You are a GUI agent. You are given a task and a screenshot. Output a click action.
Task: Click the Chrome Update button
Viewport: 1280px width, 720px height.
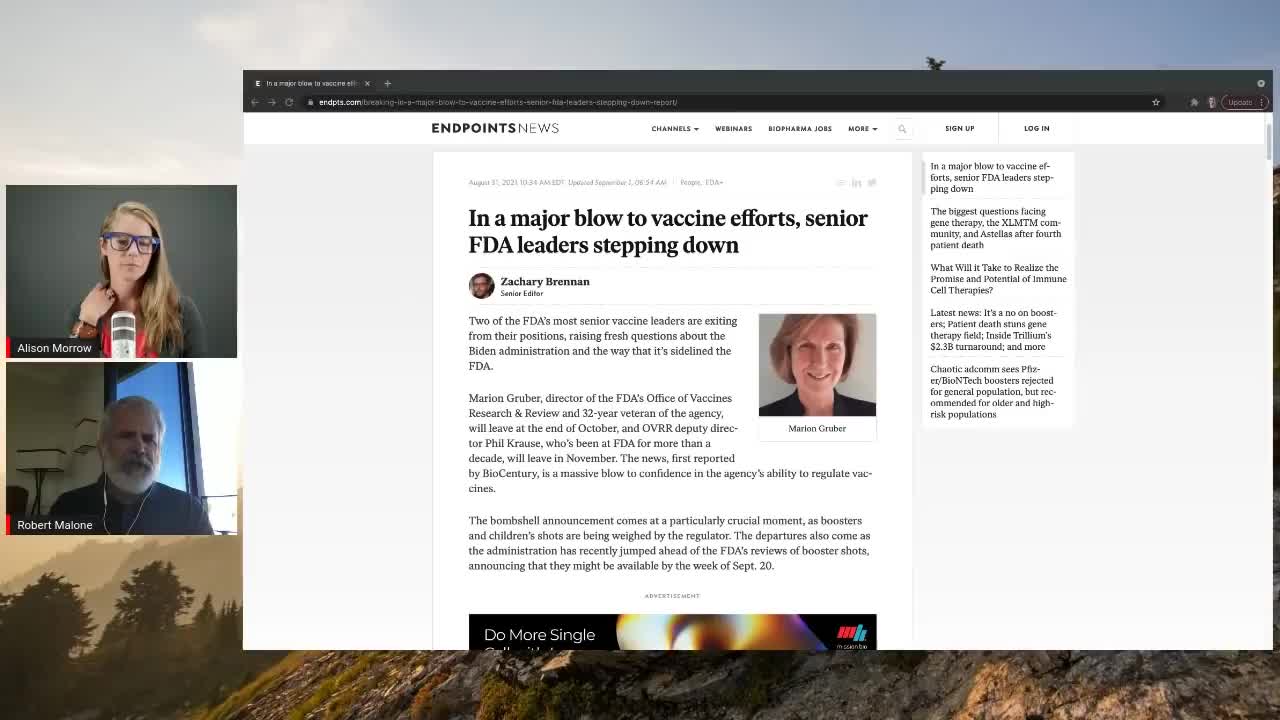[1246, 102]
